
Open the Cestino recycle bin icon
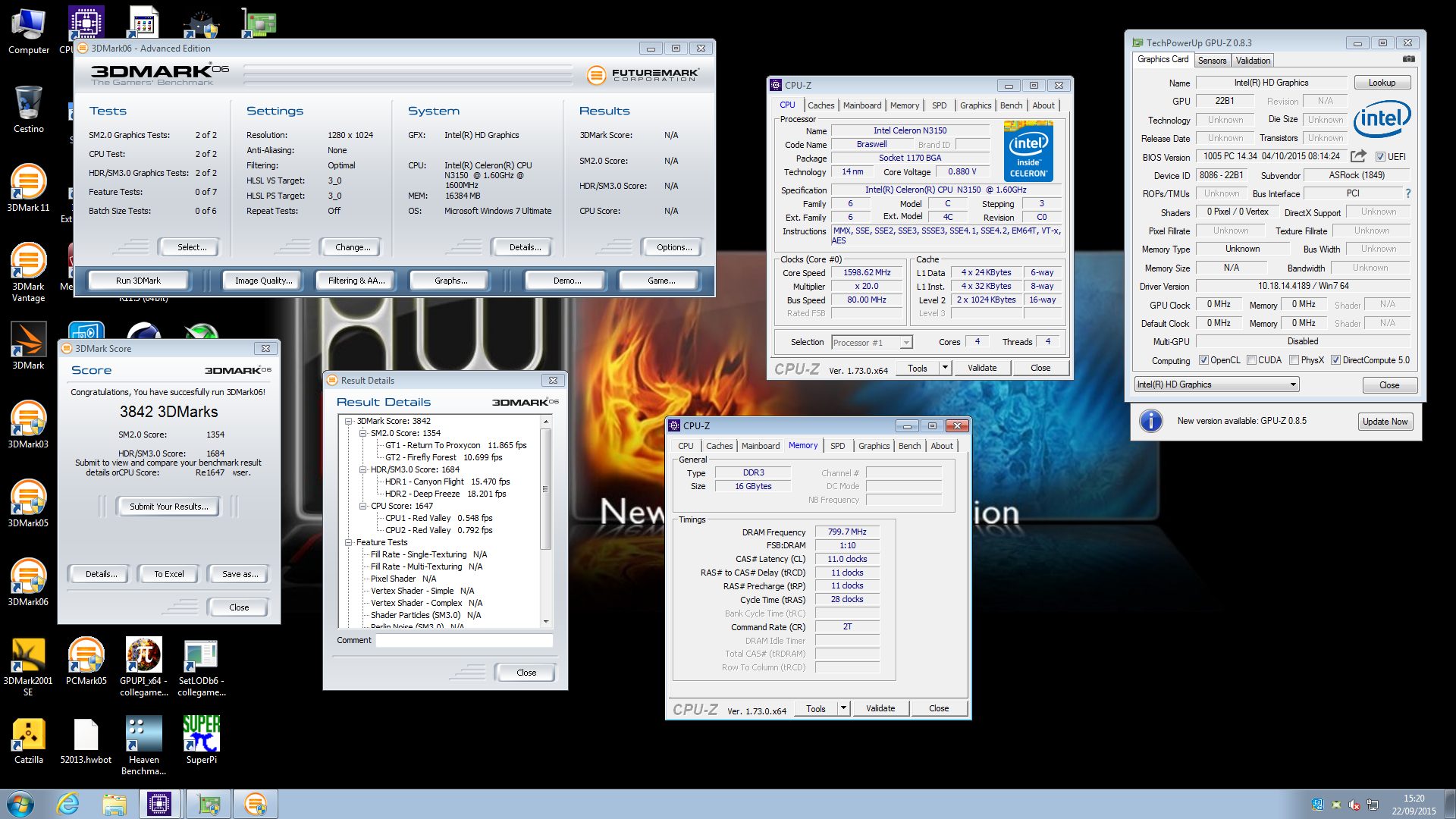(x=28, y=110)
